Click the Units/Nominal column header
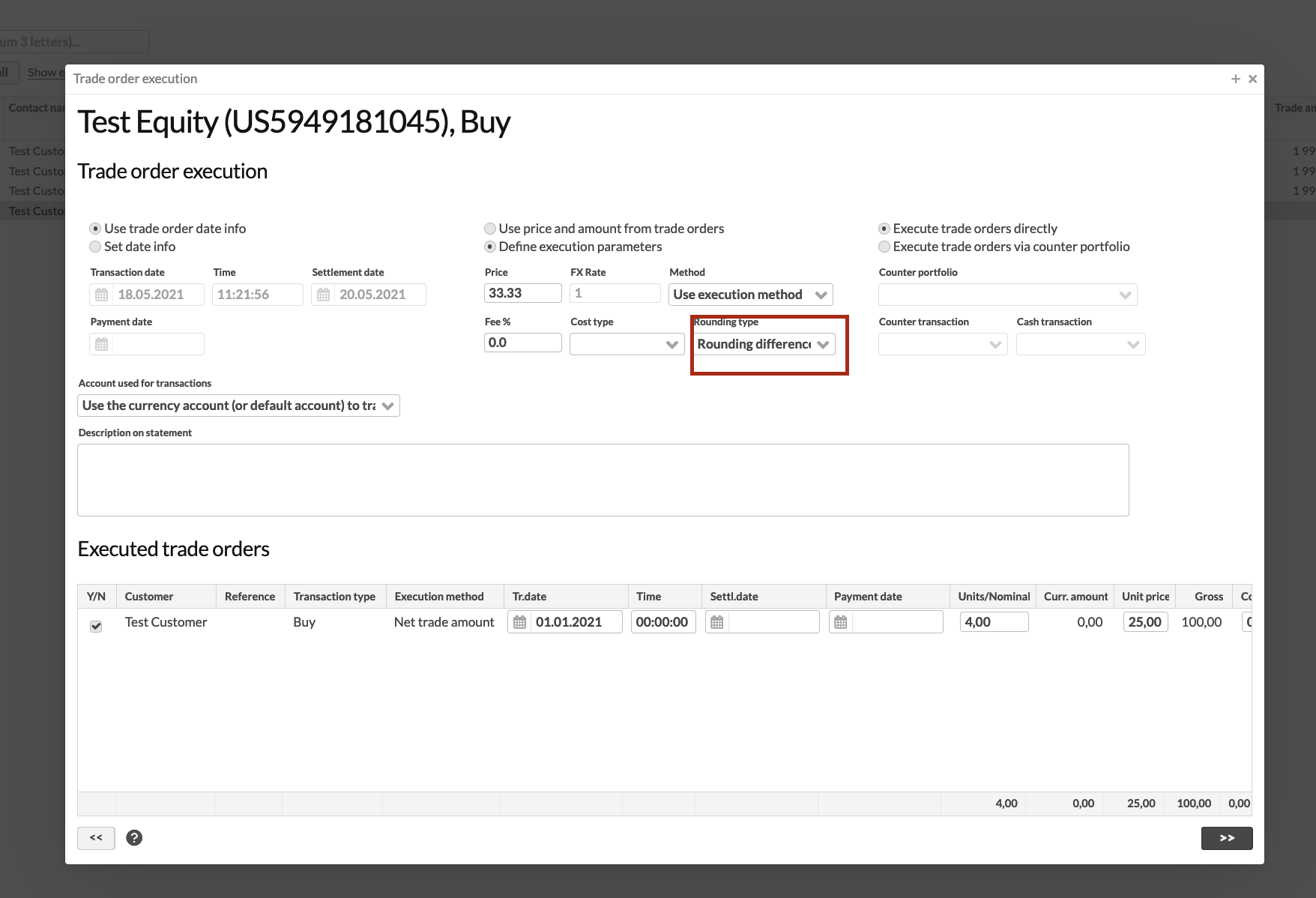1316x898 pixels. click(993, 597)
